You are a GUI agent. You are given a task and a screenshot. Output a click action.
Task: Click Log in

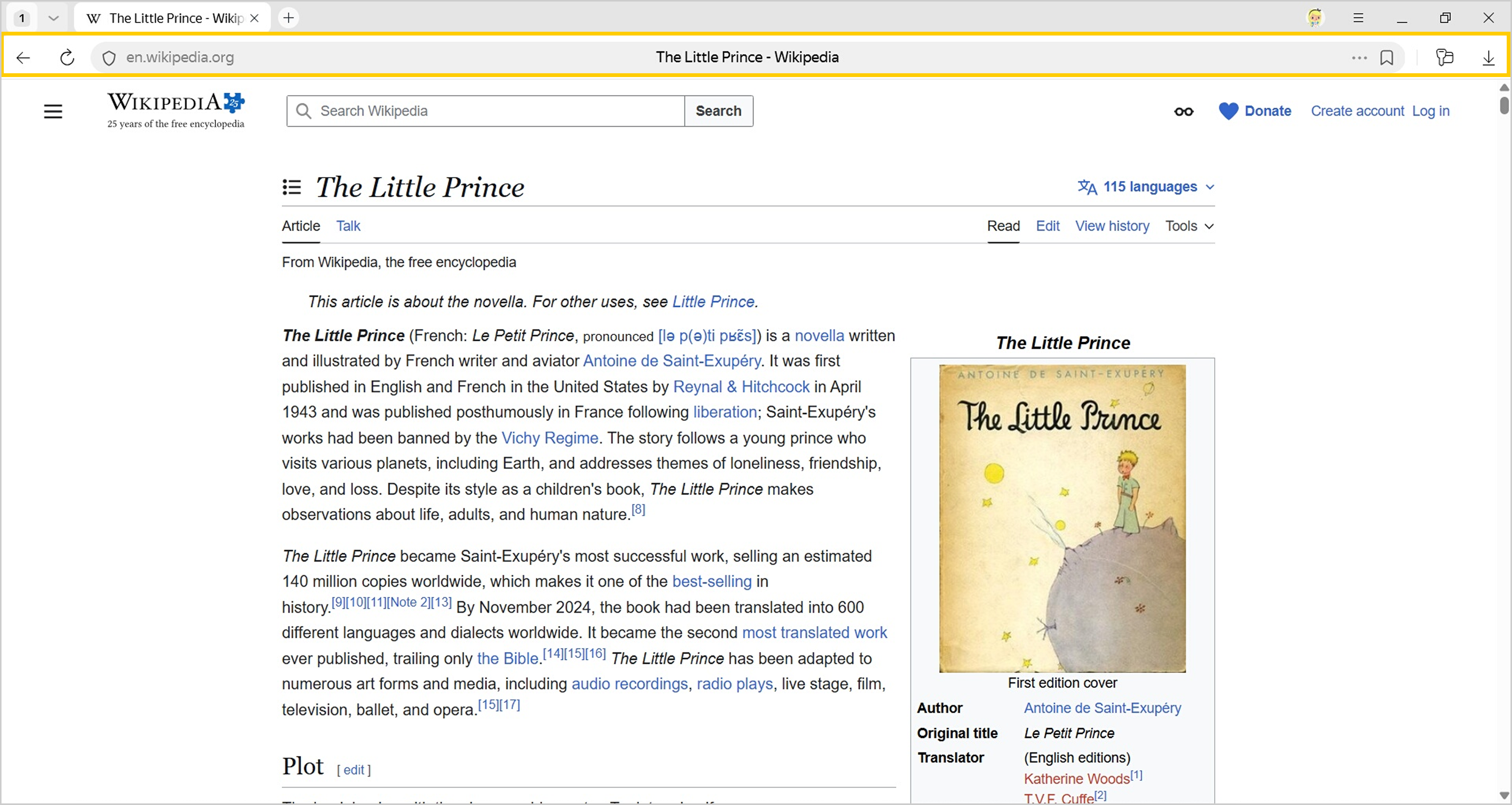tap(1430, 111)
